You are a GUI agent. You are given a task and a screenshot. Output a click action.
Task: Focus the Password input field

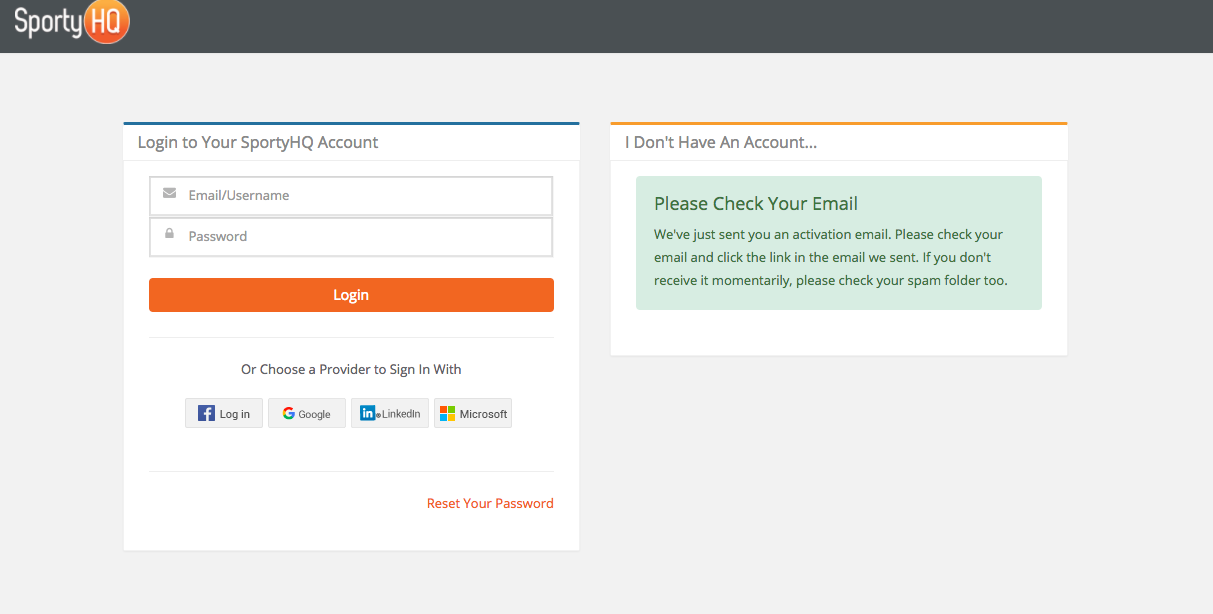click(x=351, y=237)
